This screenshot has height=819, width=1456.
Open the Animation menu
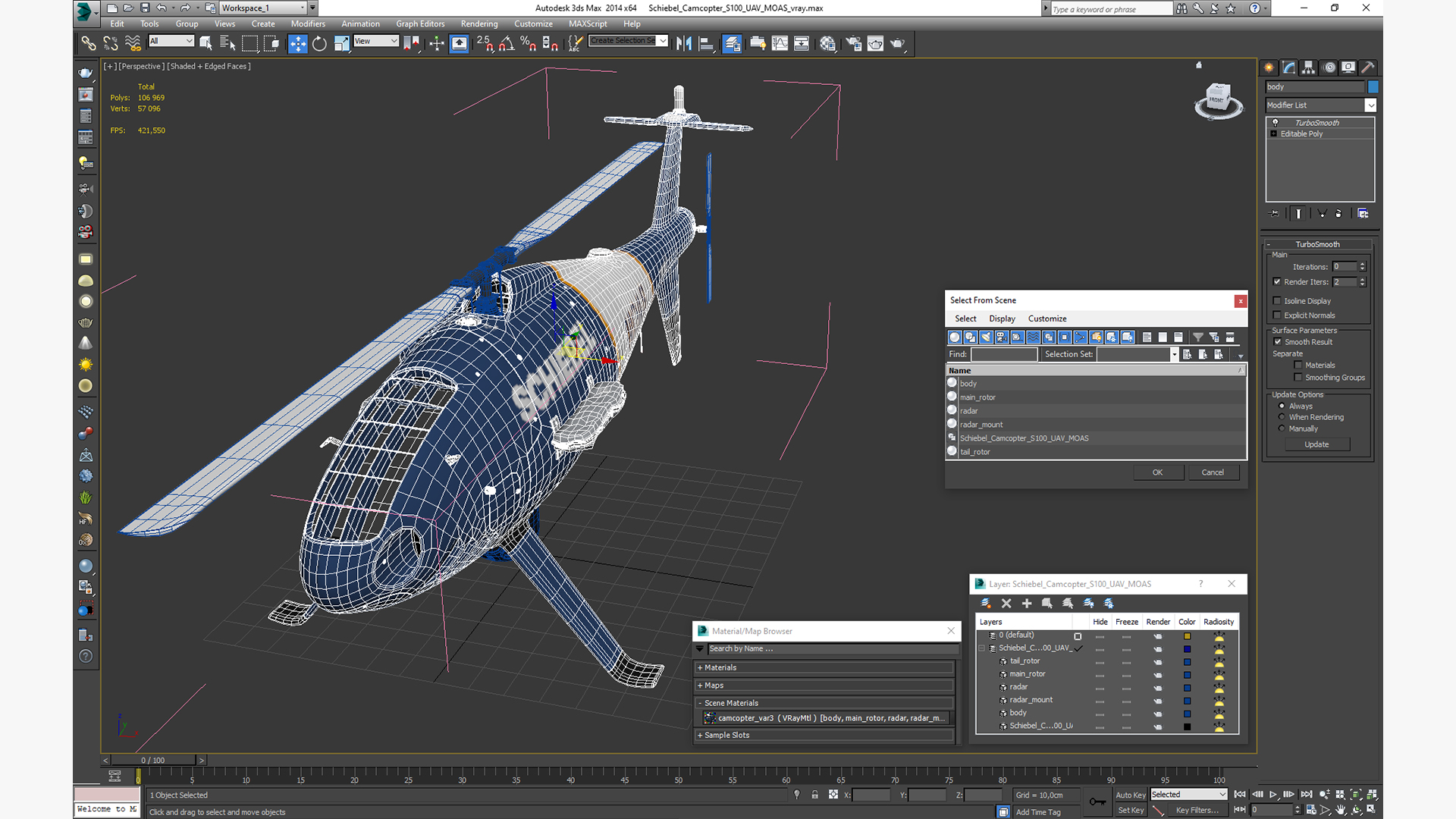[360, 24]
